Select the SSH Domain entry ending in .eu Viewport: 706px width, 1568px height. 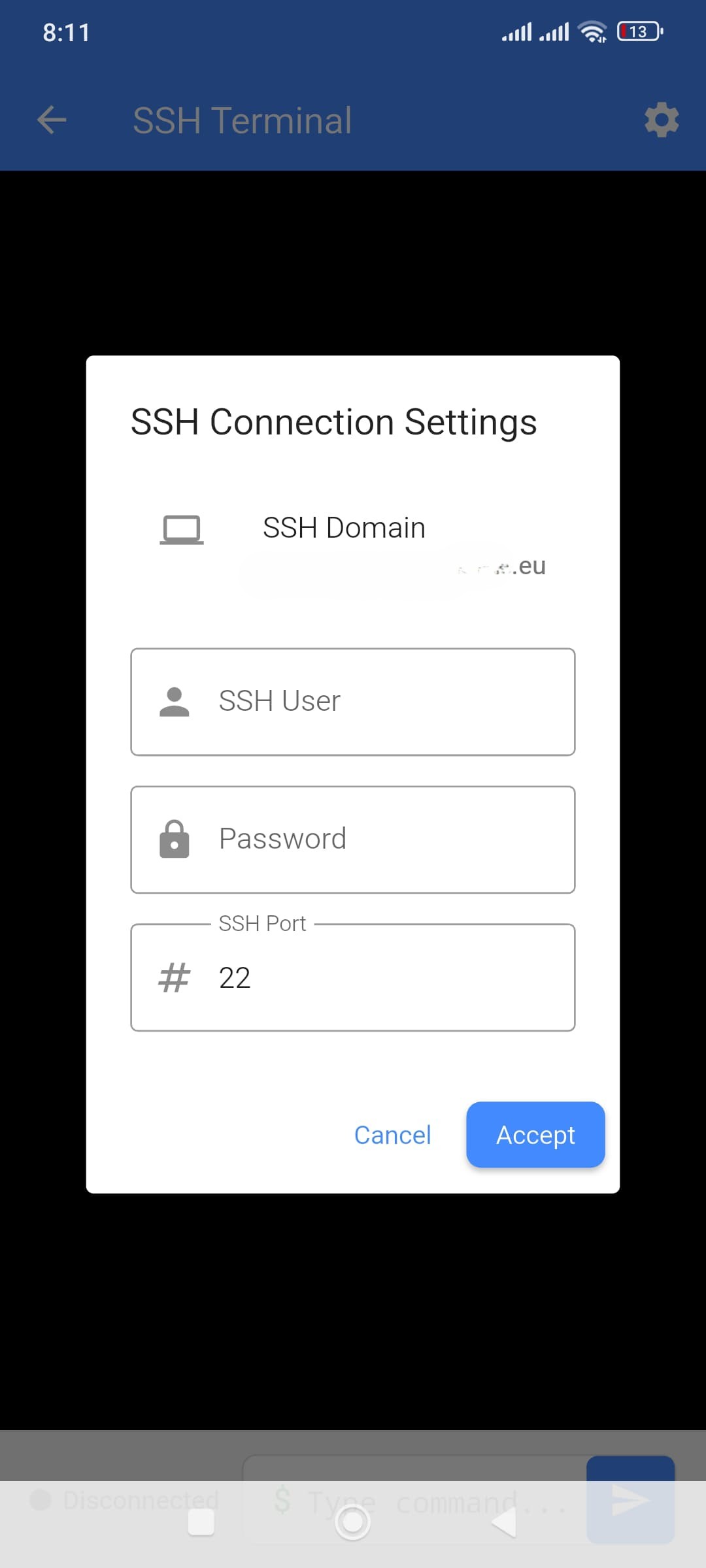[x=392, y=566]
